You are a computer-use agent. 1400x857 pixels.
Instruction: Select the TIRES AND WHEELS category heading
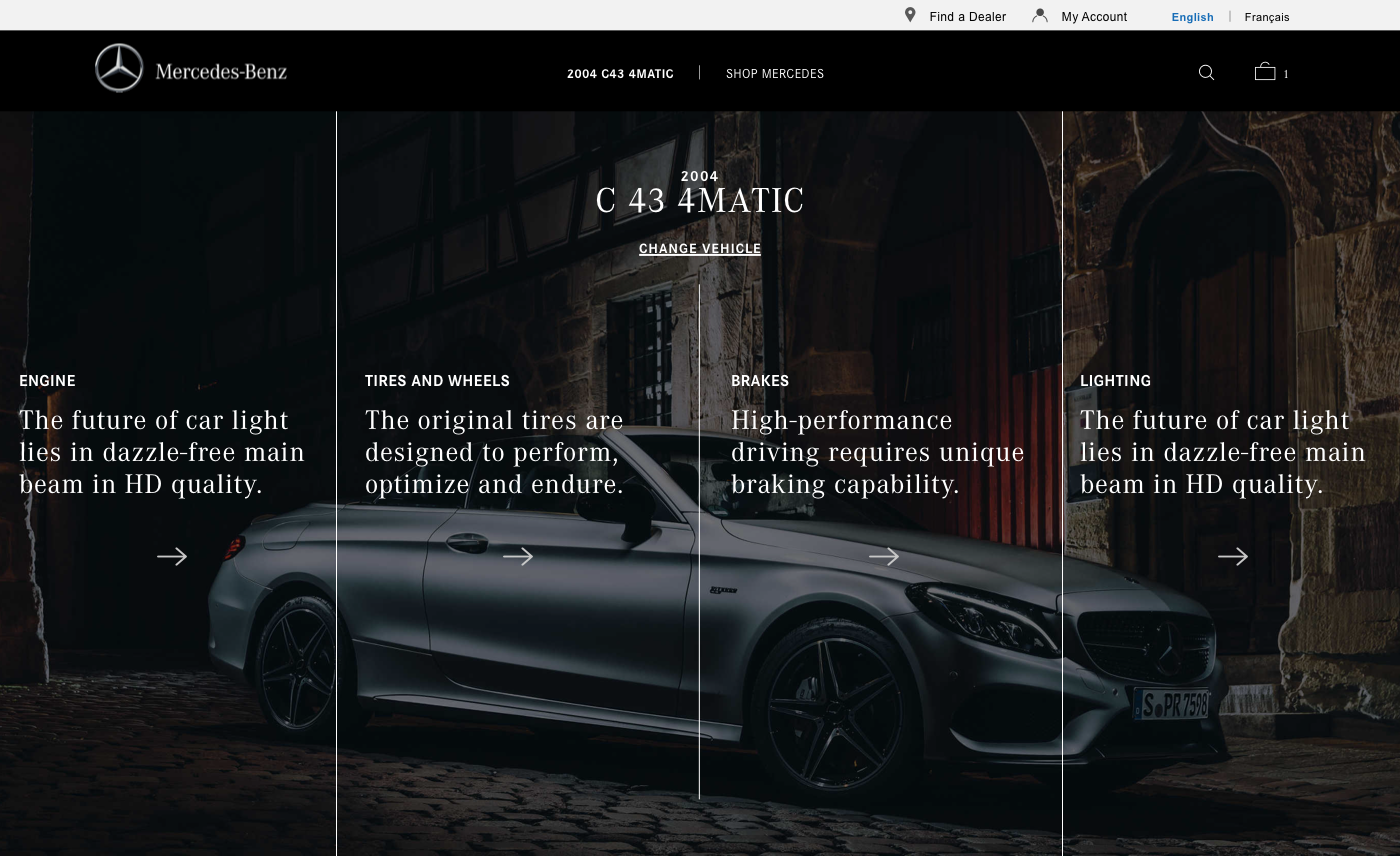(437, 381)
